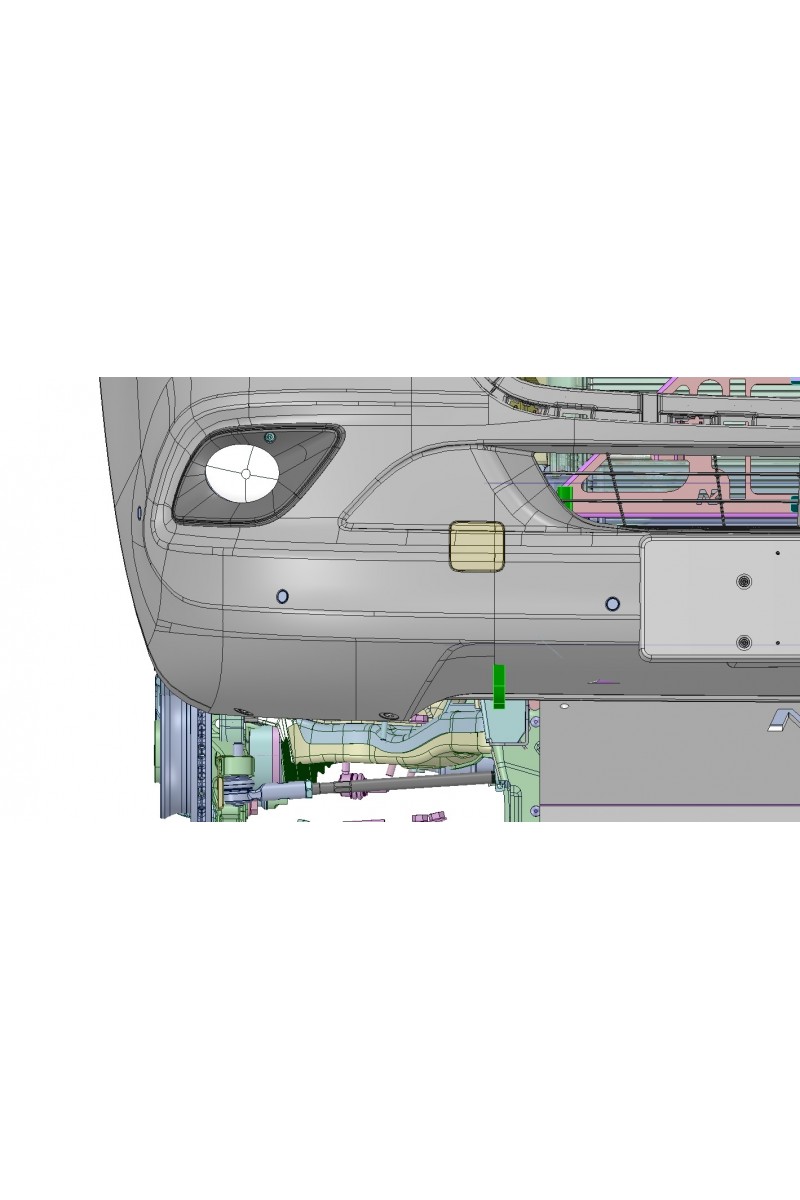Select the gray horizontal rod under bumper
800x1200 pixels.
[420, 783]
